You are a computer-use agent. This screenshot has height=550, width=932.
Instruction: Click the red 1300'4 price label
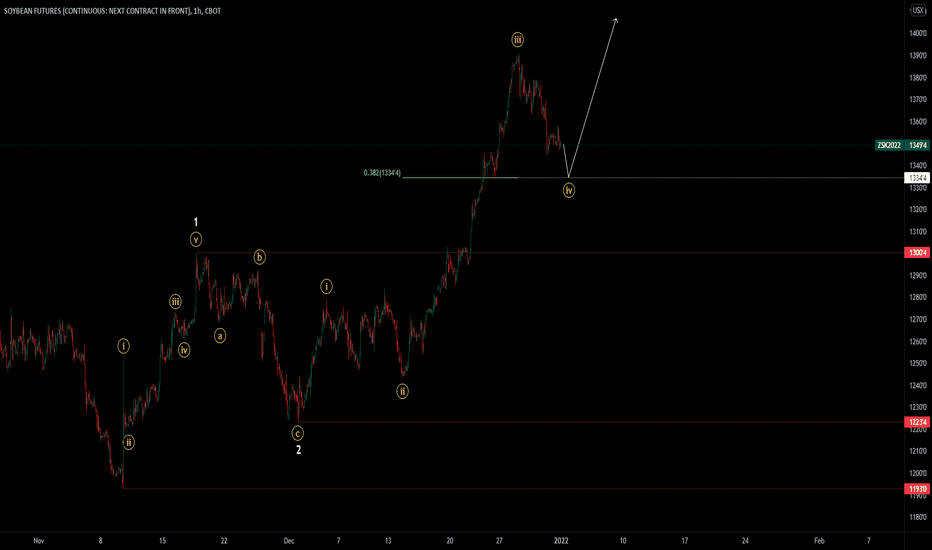click(x=916, y=253)
